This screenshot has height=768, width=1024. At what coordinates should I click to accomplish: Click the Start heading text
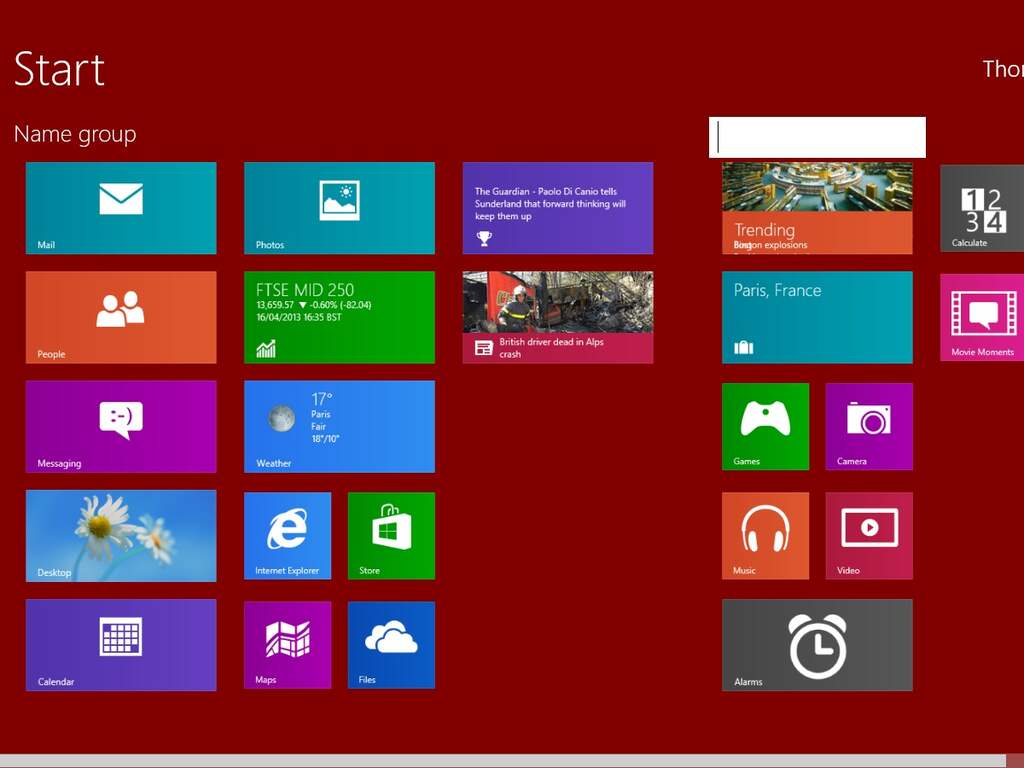[x=59, y=69]
